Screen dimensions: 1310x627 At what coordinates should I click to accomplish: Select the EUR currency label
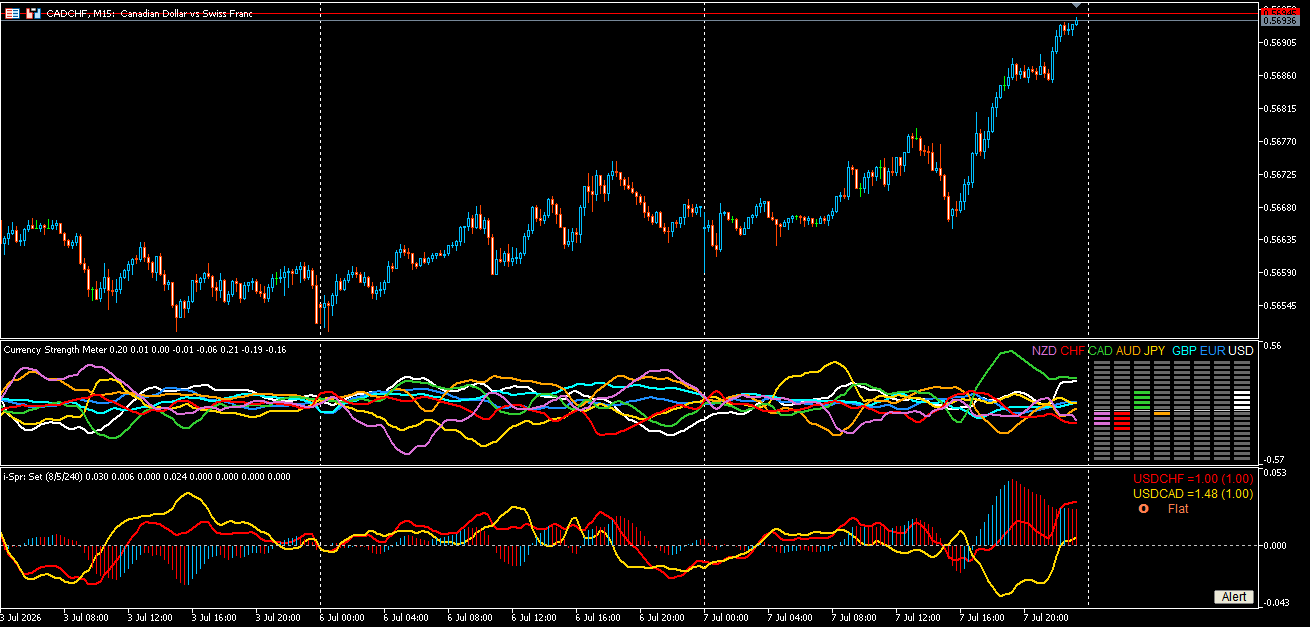pos(1212,351)
